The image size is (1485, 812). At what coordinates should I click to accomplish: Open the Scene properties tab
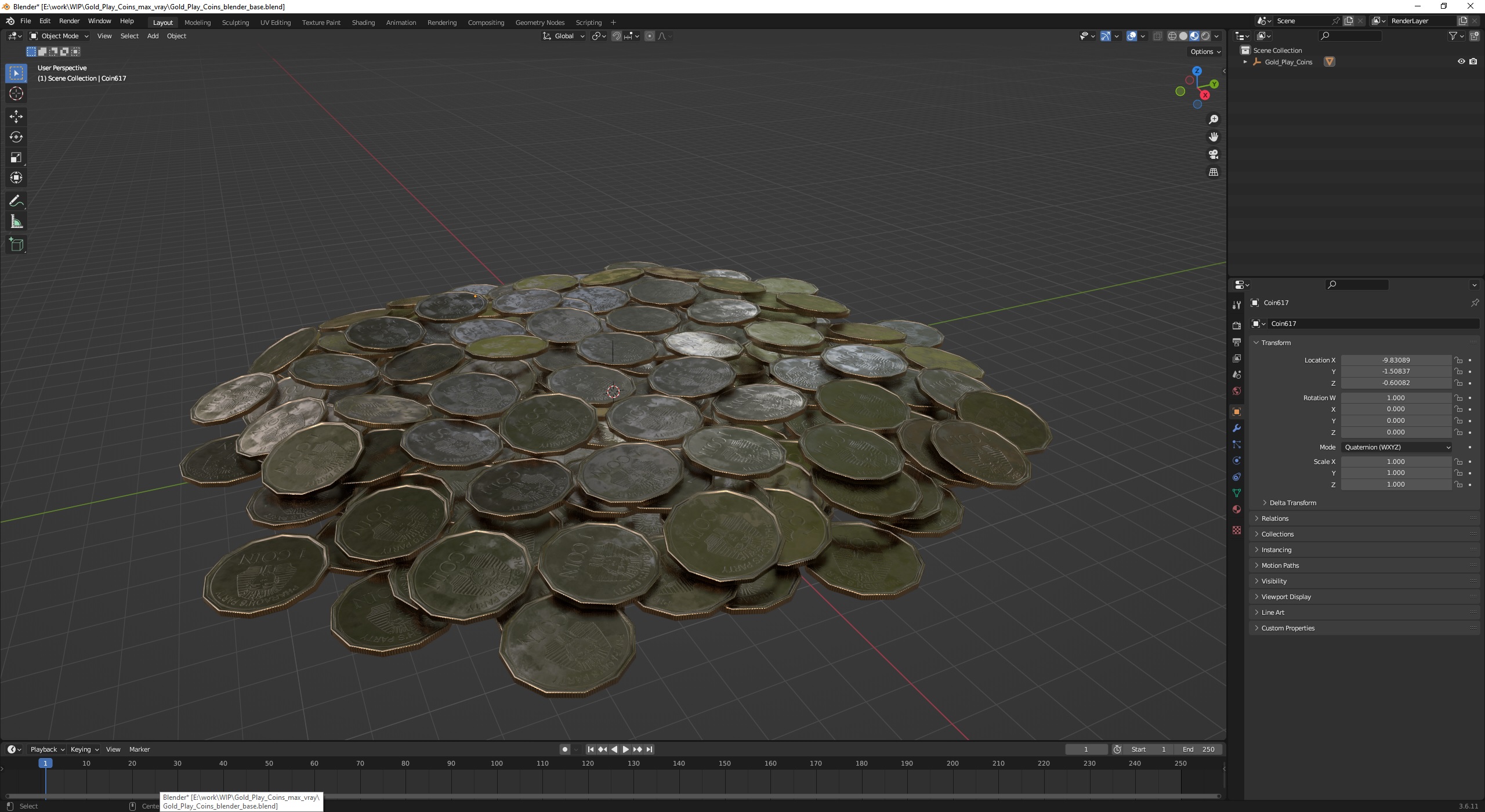click(1237, 375)
